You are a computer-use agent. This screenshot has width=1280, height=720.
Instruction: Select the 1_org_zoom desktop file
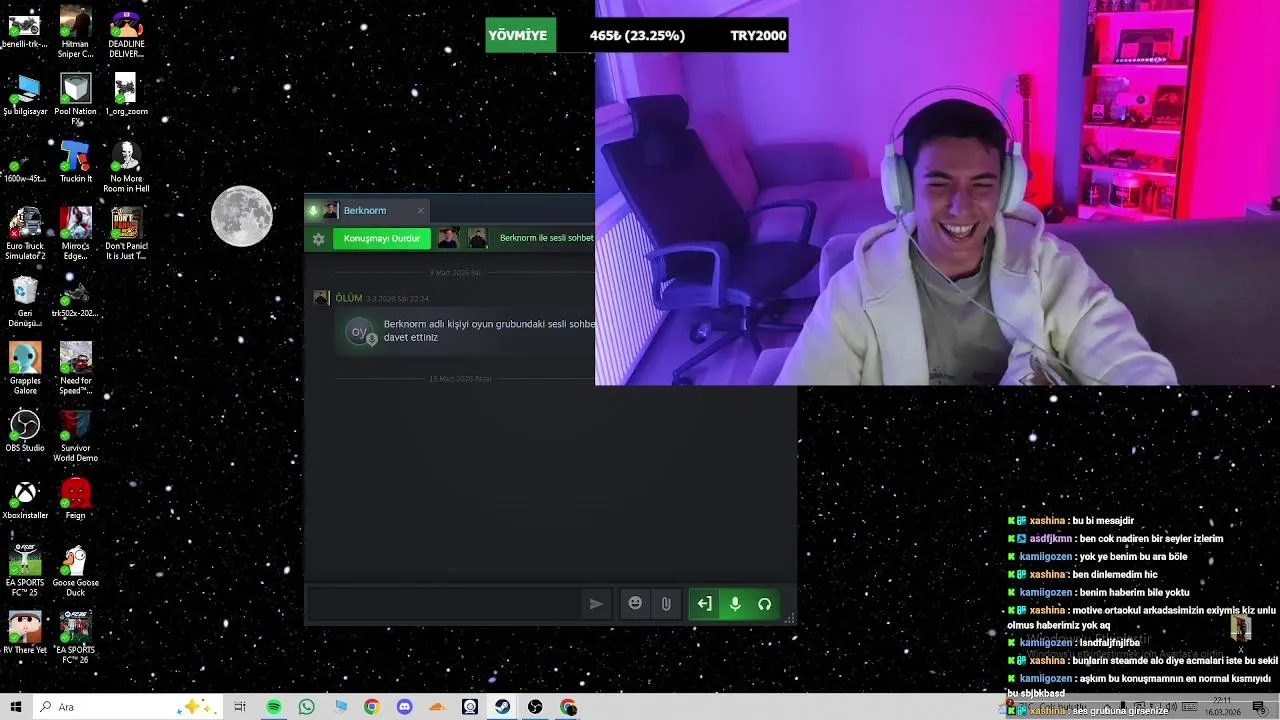tap(126, 95)
